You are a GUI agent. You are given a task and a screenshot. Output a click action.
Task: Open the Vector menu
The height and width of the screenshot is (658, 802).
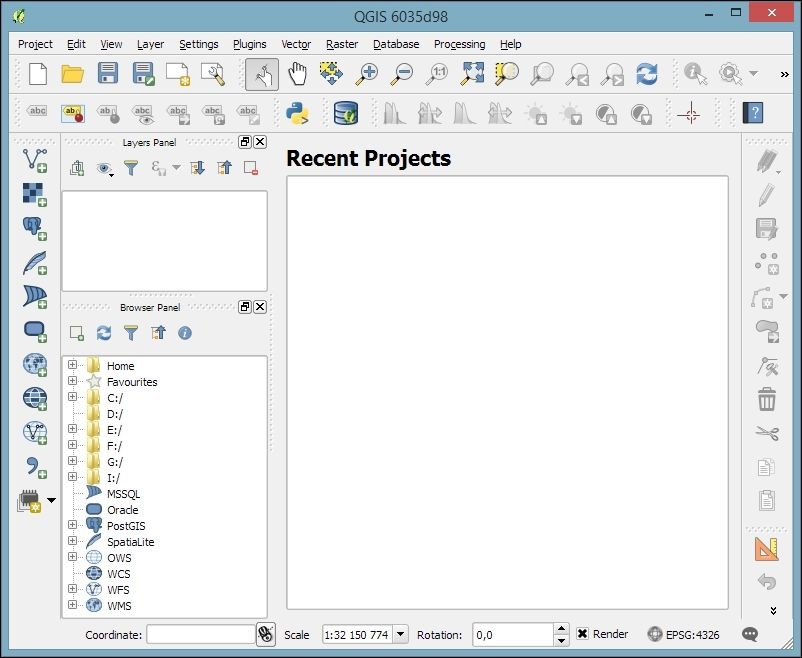296,44
